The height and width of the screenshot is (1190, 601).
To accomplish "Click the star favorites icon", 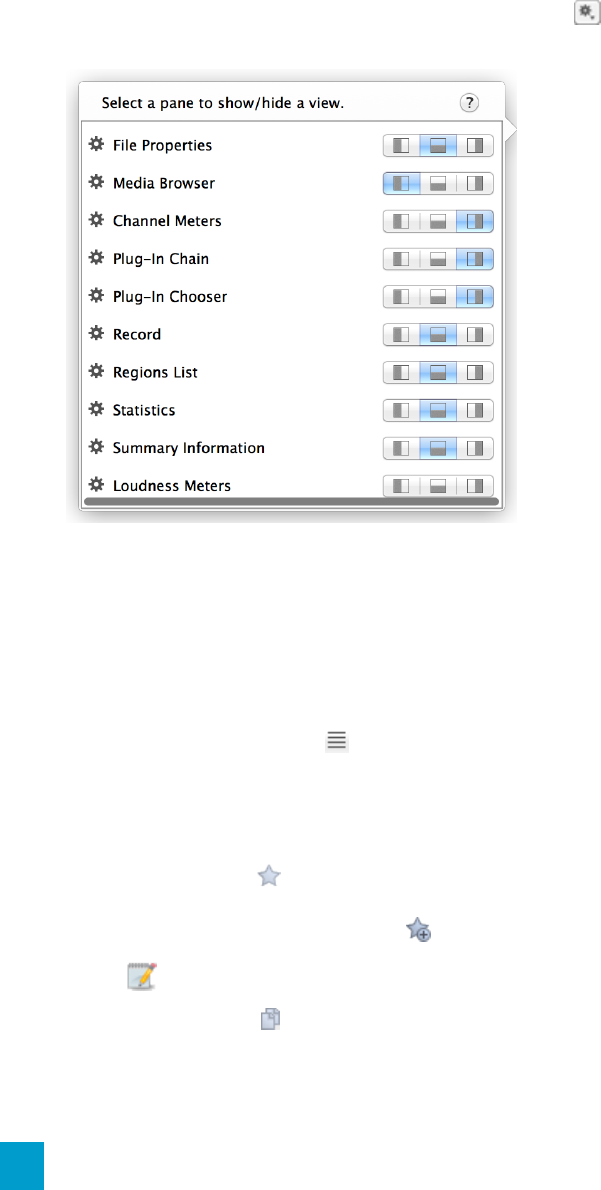I will [x=269, y=877].
